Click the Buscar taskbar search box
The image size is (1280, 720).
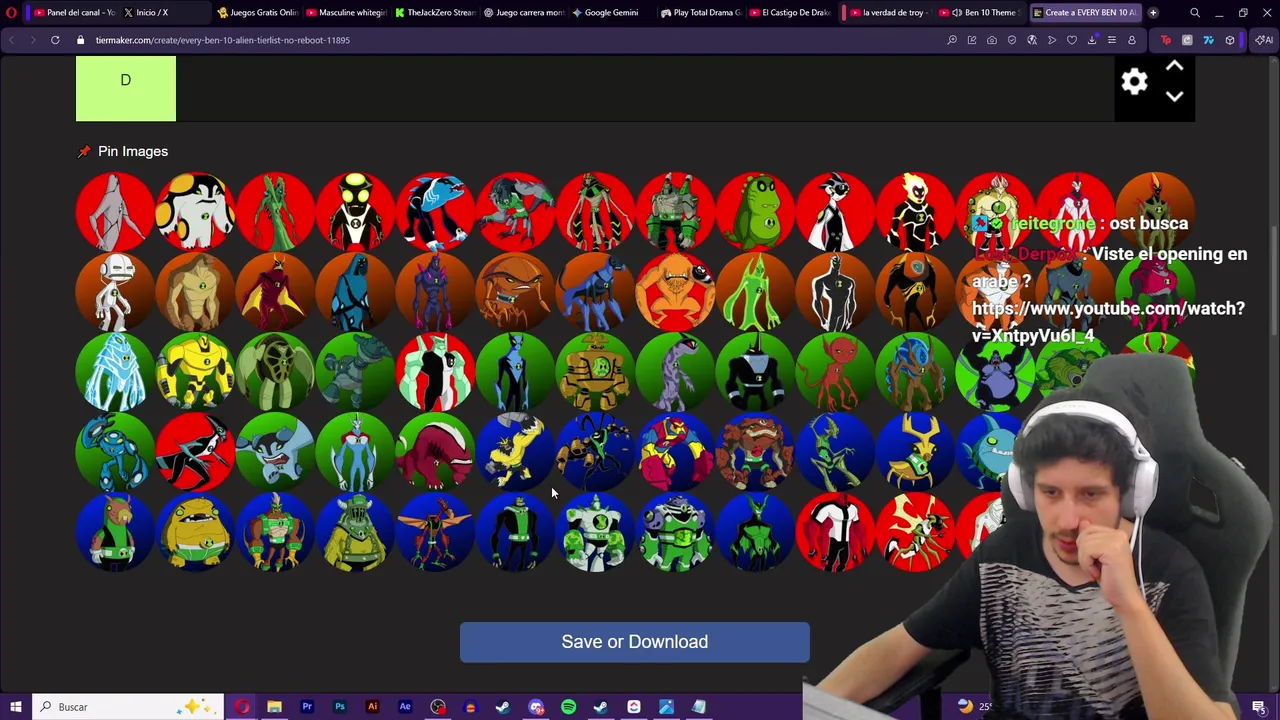click(128, 707)
